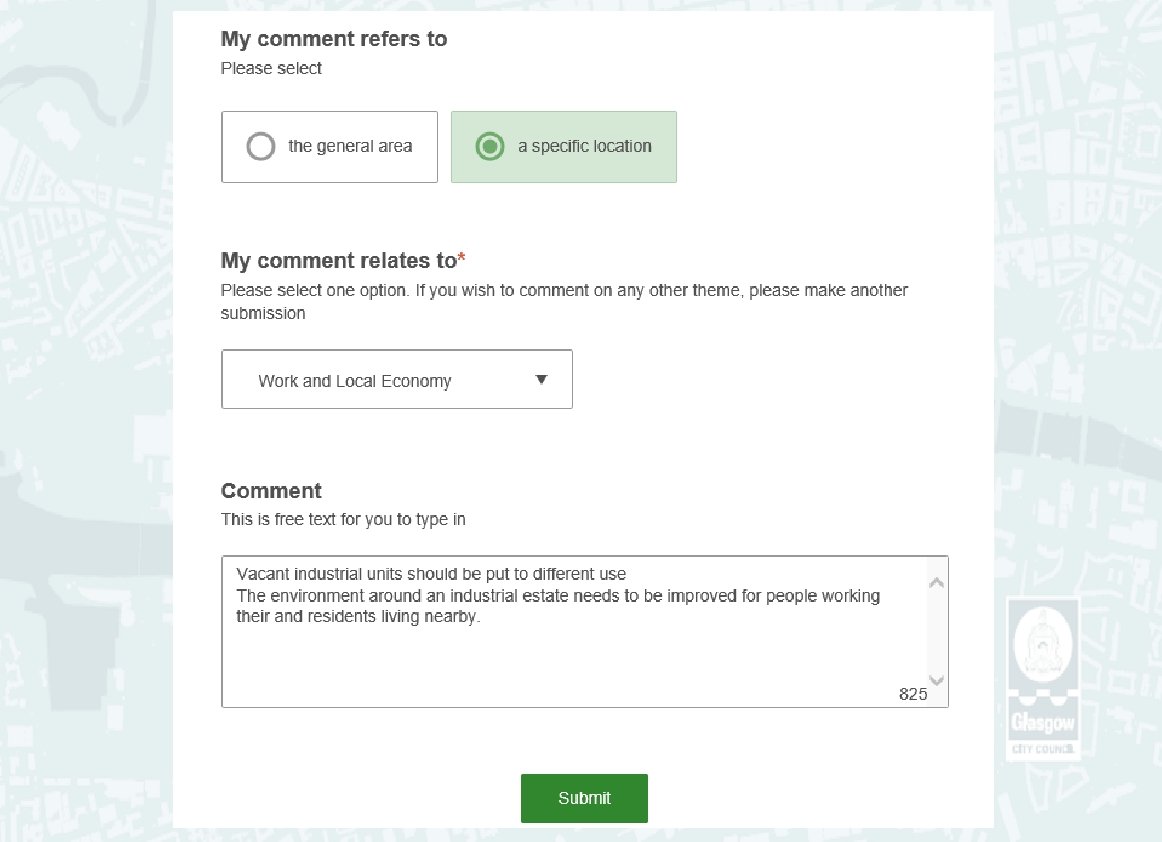
Task: Click the 'a specific location' radio circle
Action: (489, 147)
